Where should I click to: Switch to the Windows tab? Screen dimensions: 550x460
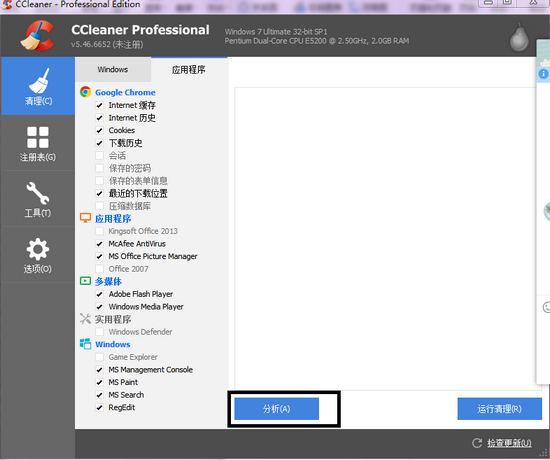coord(113,69)
